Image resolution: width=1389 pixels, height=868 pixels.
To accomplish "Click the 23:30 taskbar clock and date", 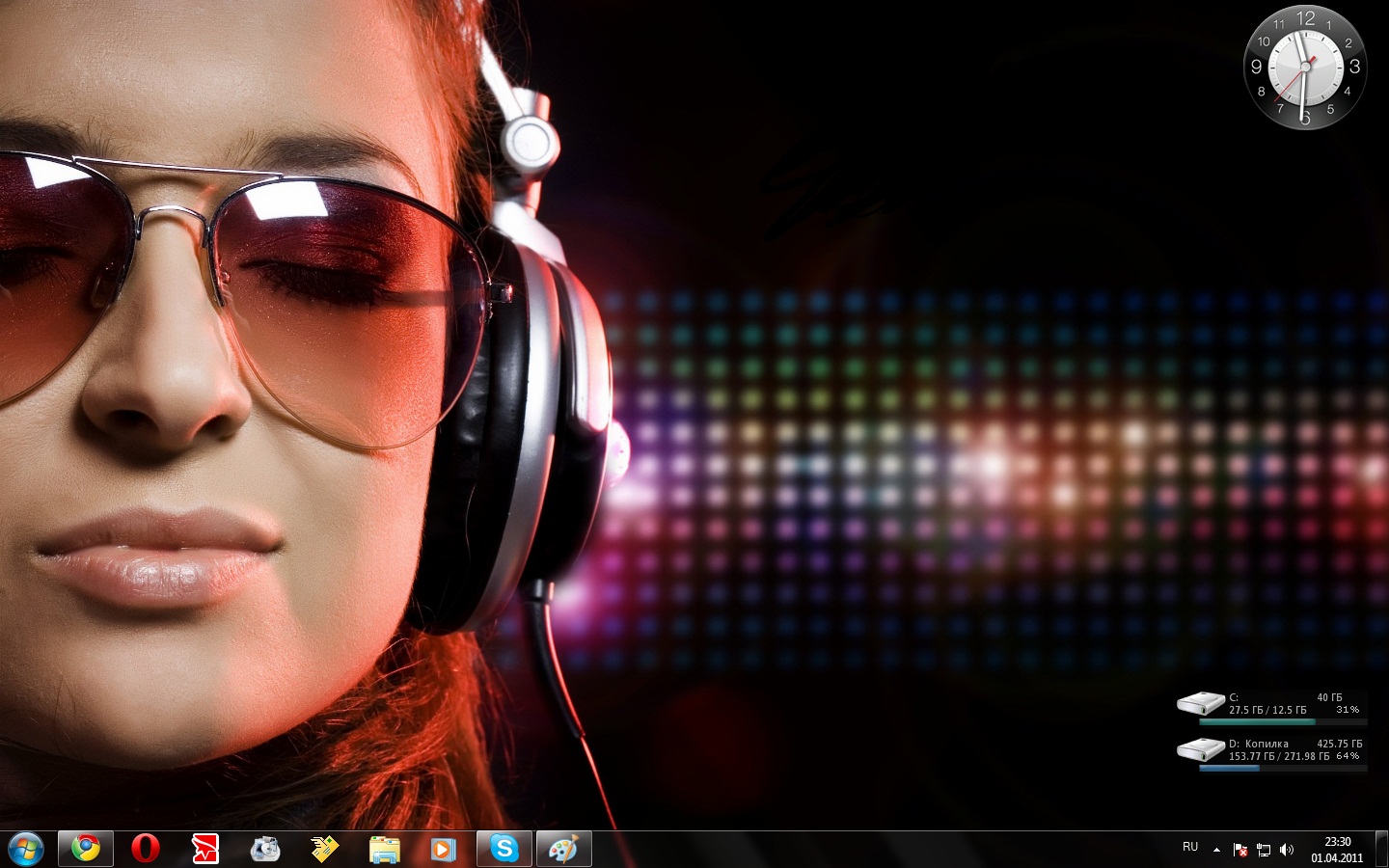I will click(1337, 850).
